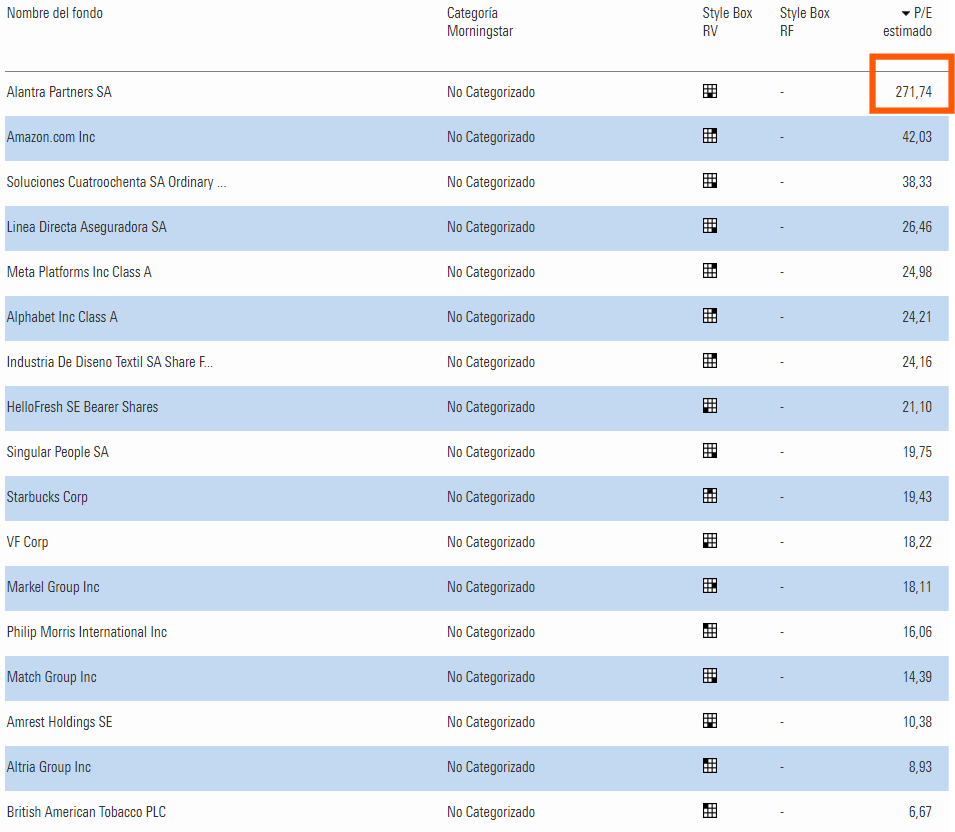Click the P/E value 42,03

(917, 137)
